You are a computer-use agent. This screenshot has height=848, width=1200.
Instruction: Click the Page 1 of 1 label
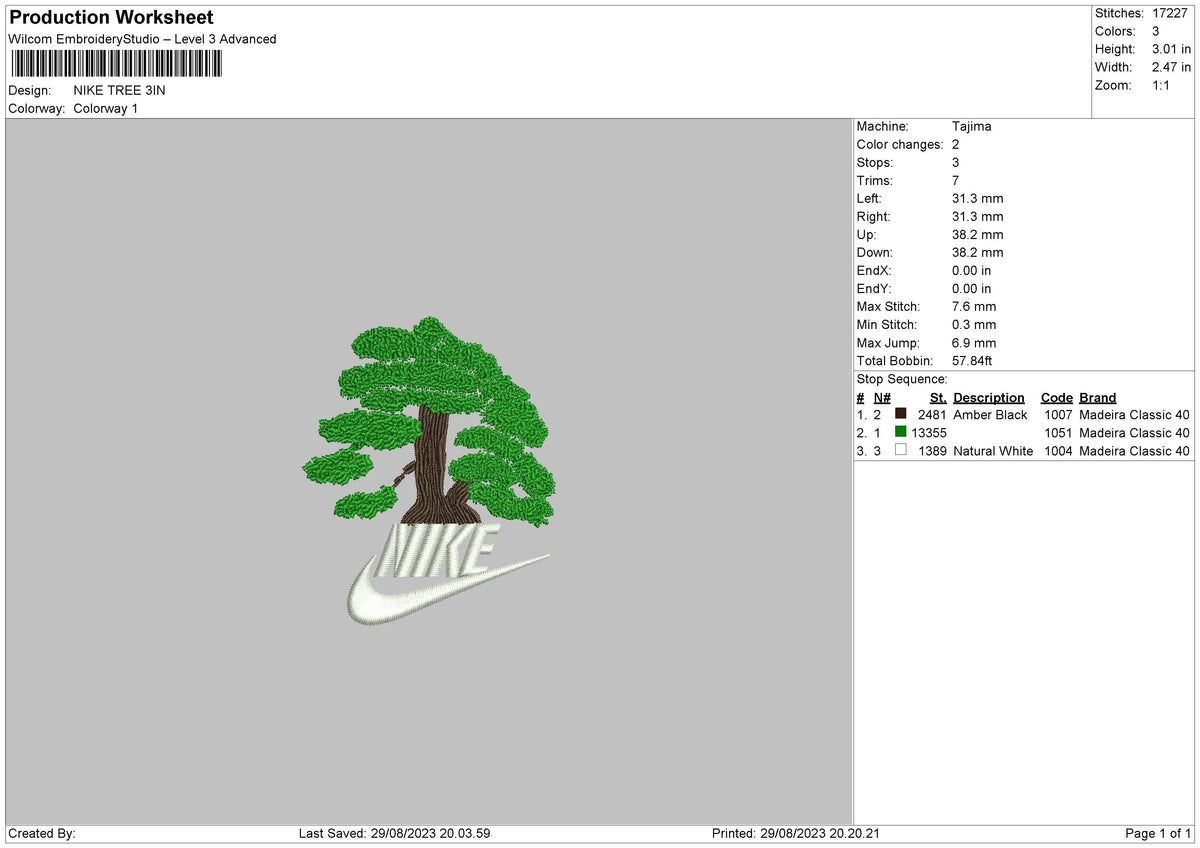(x=1157, y=832)
